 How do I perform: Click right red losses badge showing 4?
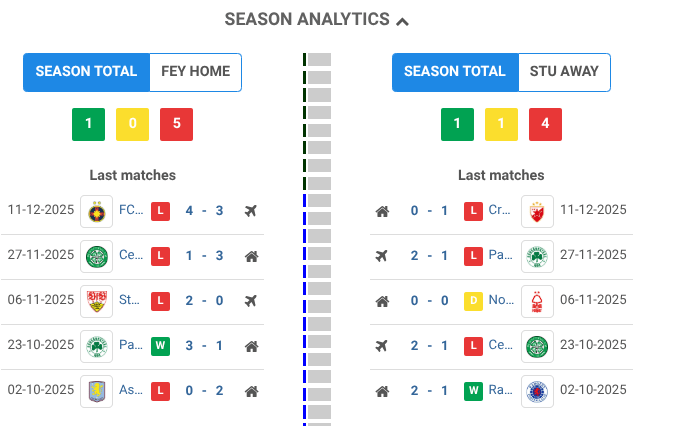click(545, 125)
